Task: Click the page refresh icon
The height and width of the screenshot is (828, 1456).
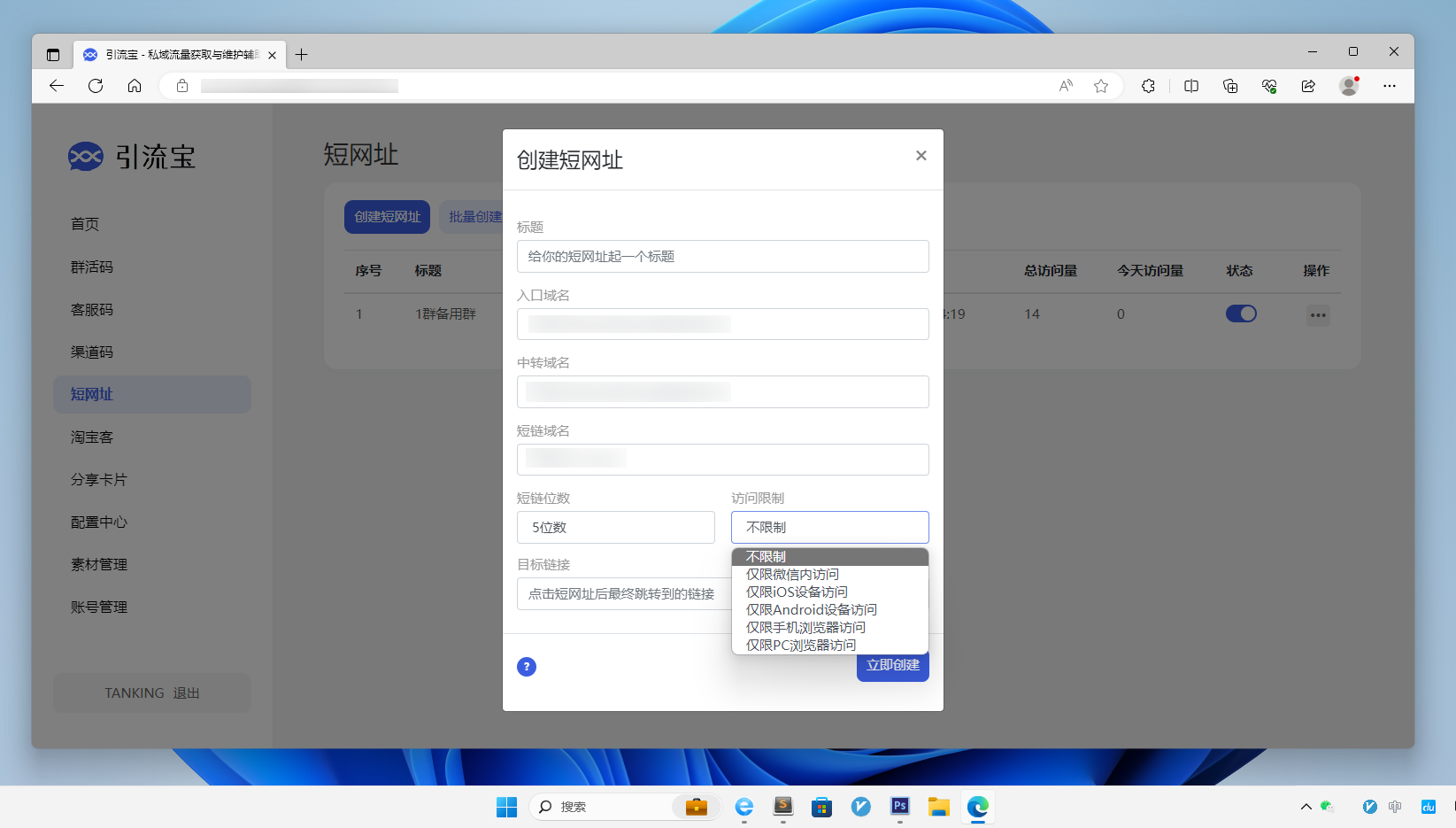Action: click(x=96, y=86)
